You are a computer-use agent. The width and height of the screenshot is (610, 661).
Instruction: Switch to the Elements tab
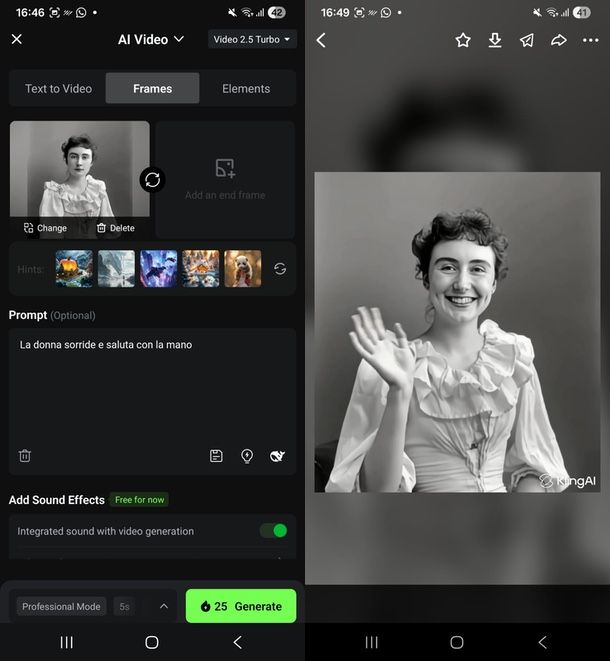(246, 89)
